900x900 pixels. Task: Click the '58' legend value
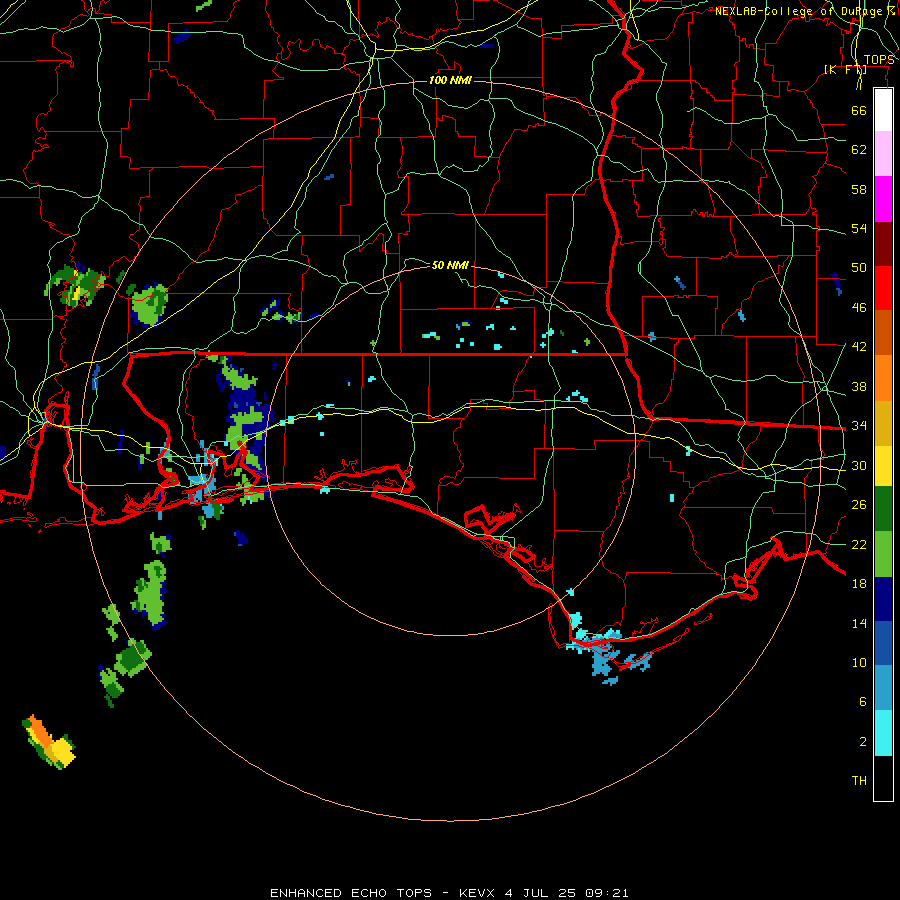pos(859,189)
